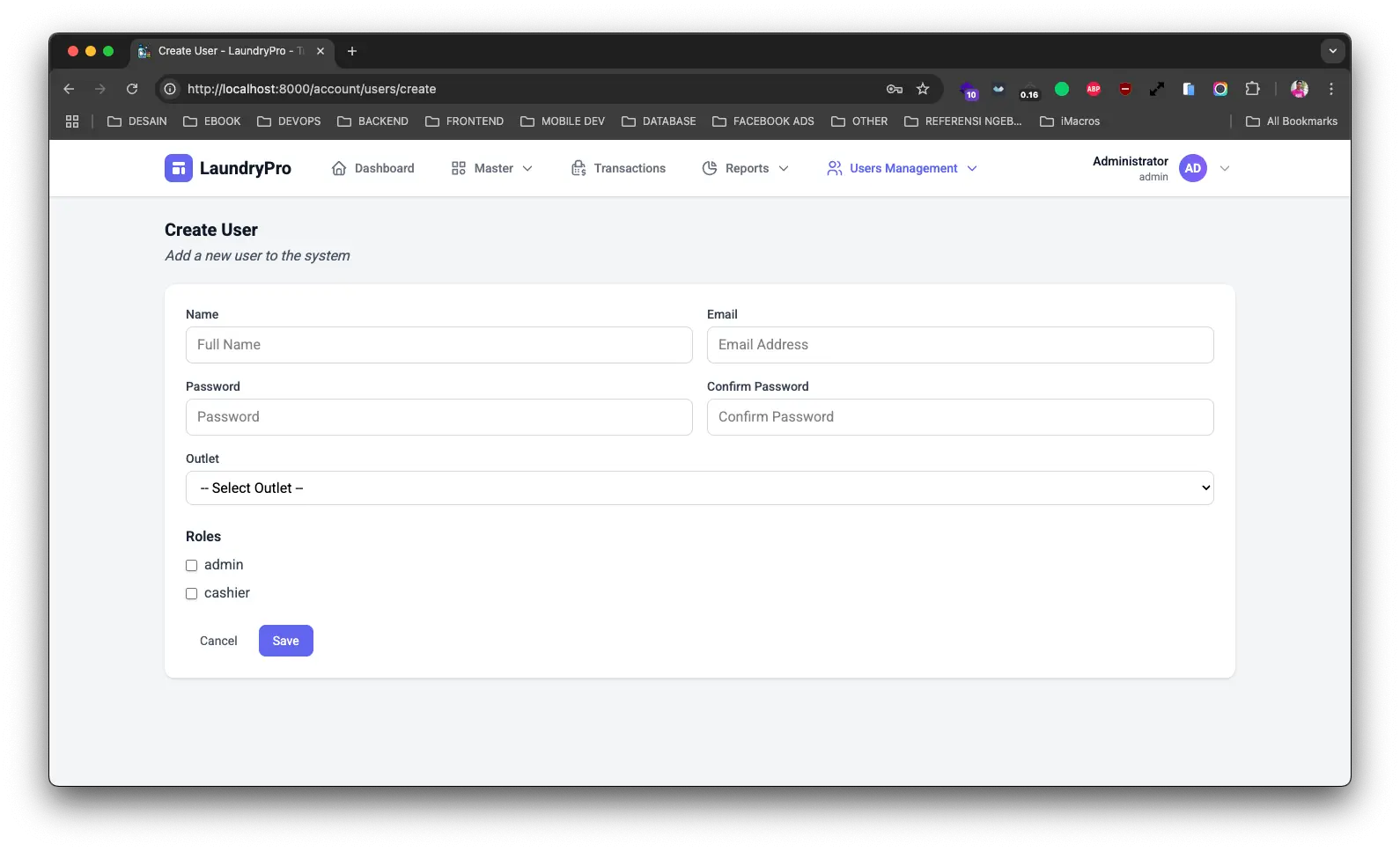Click the Users Management people icon

click(x=835, y=168)
